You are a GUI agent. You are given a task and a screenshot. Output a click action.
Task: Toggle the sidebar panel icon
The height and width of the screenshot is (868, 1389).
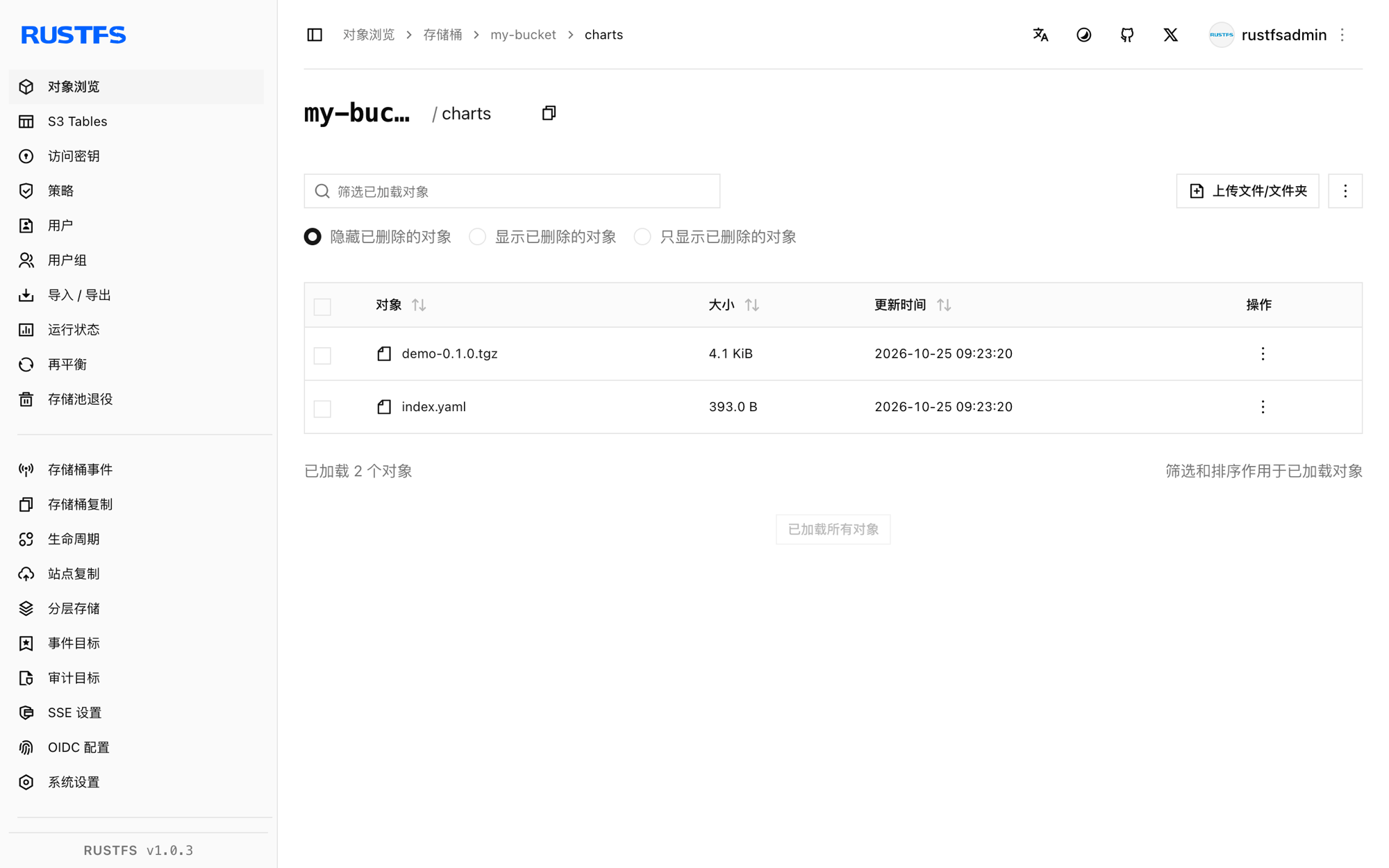point(315,35)
